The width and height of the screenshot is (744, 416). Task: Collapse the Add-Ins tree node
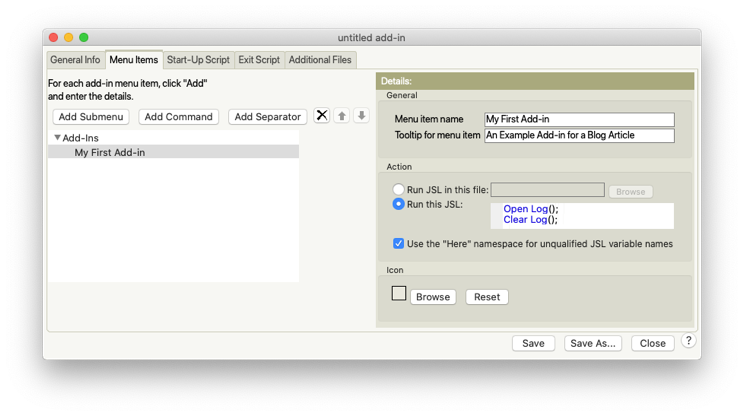pyautogui.click(x=58, y=138)
